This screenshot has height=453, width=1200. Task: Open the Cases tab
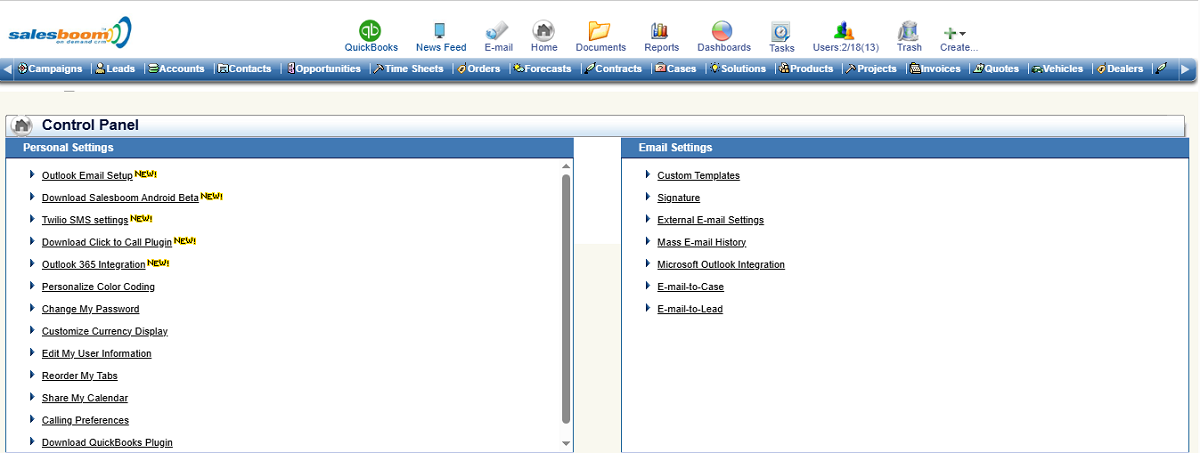click(x=676, y=69)
